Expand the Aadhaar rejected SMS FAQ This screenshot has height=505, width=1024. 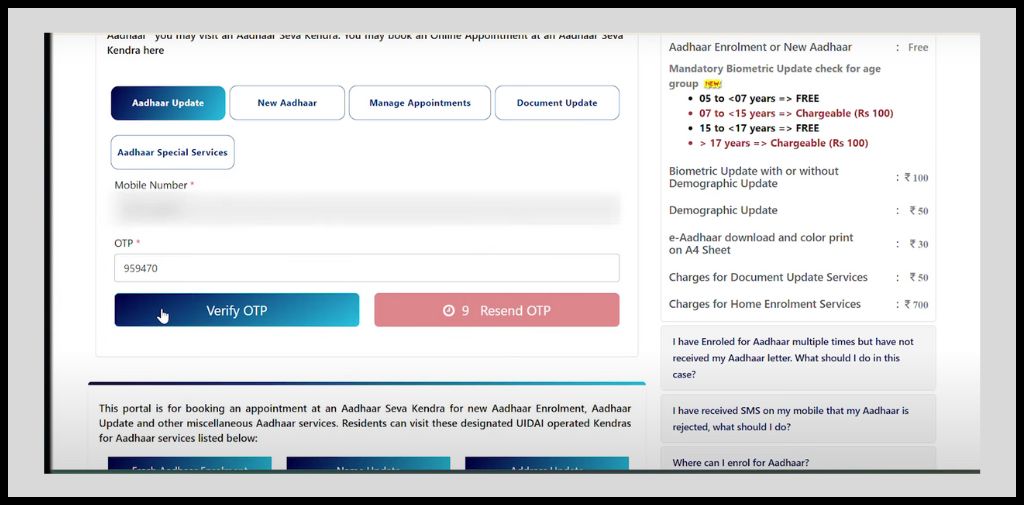[798, 419]
